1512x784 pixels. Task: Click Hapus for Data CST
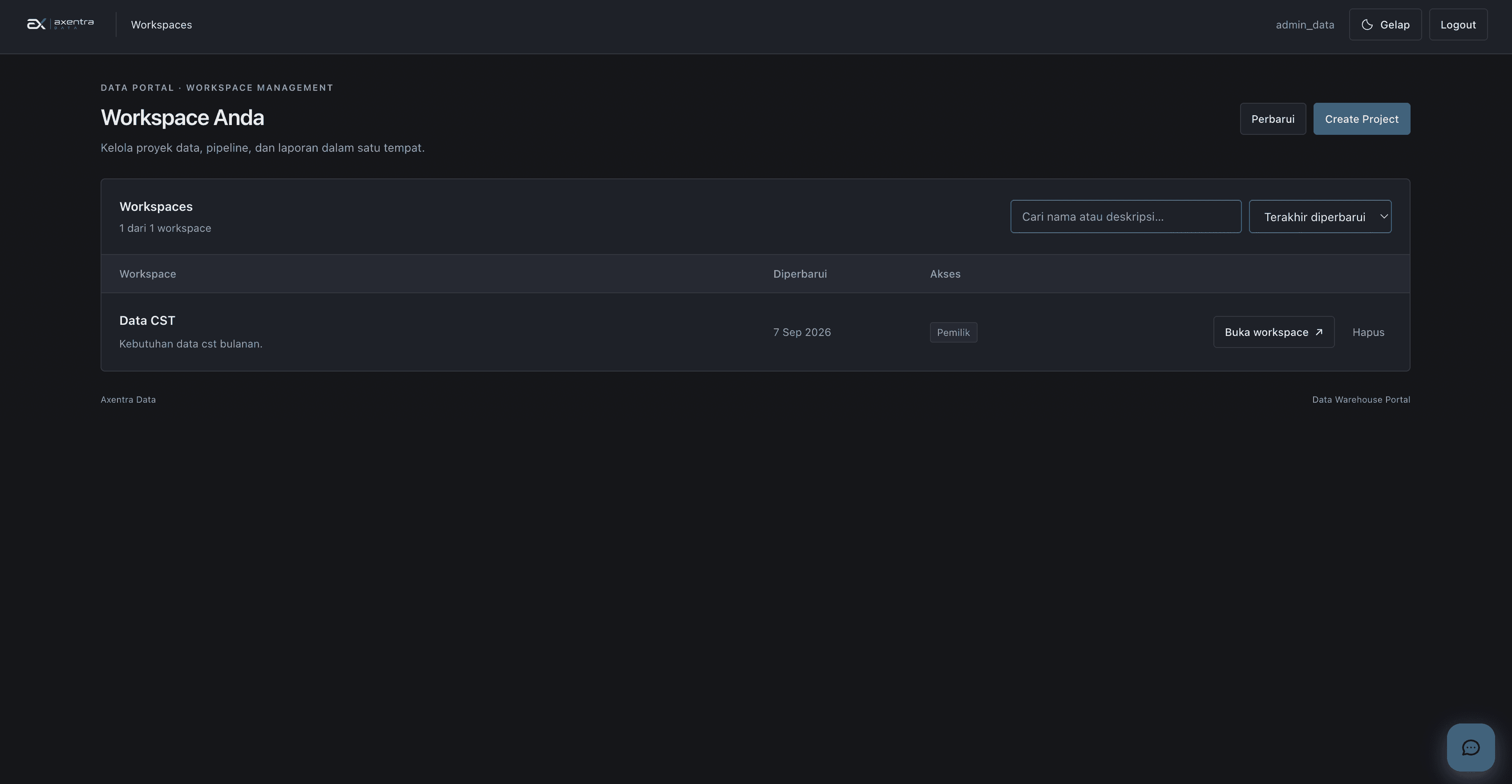click(x=1368, y=332)
